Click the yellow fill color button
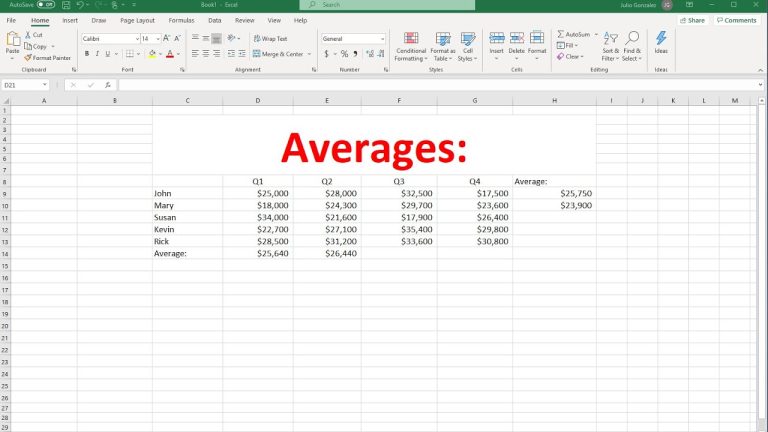This screenshot has width=768, height=432. (151, 54)
